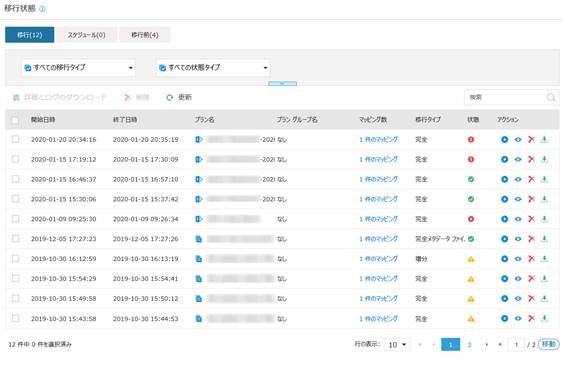
Task: Open mapping link in 2019-12-05 17:27:23 row
Action: pyautogui.click(x=378, y=239)
